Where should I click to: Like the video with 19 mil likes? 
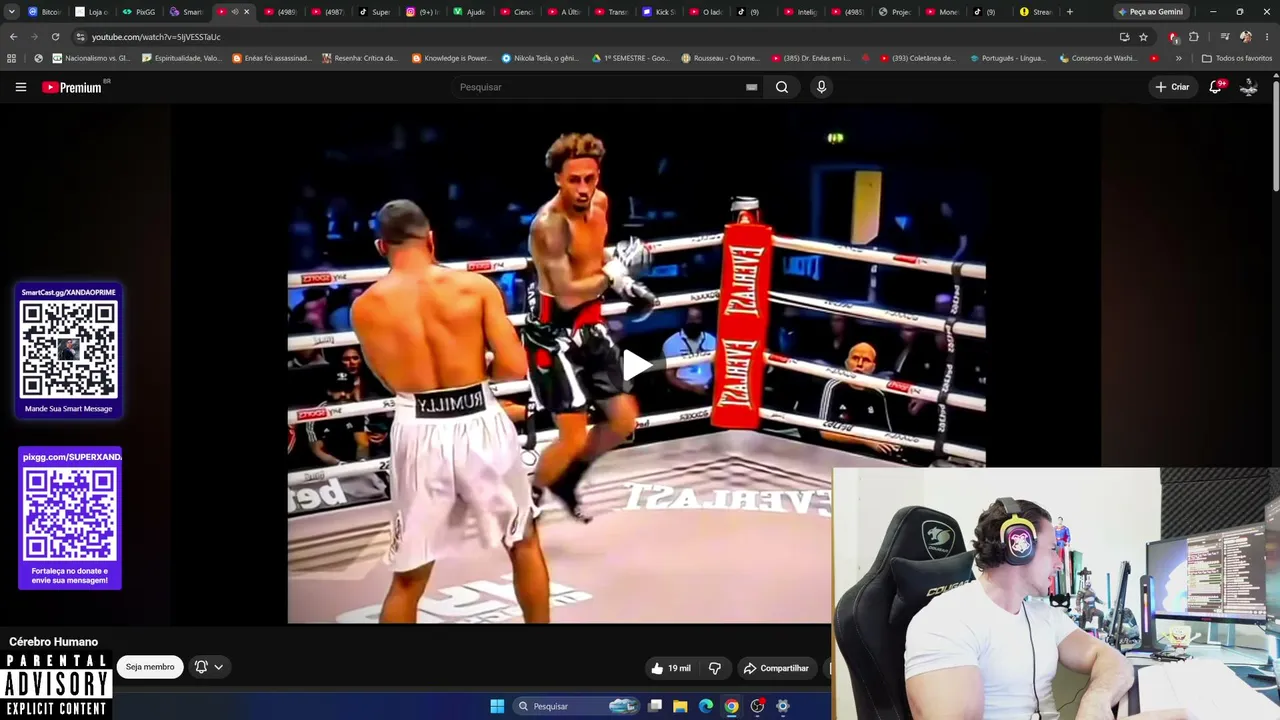pyautogui.click(x=670, y=668)
